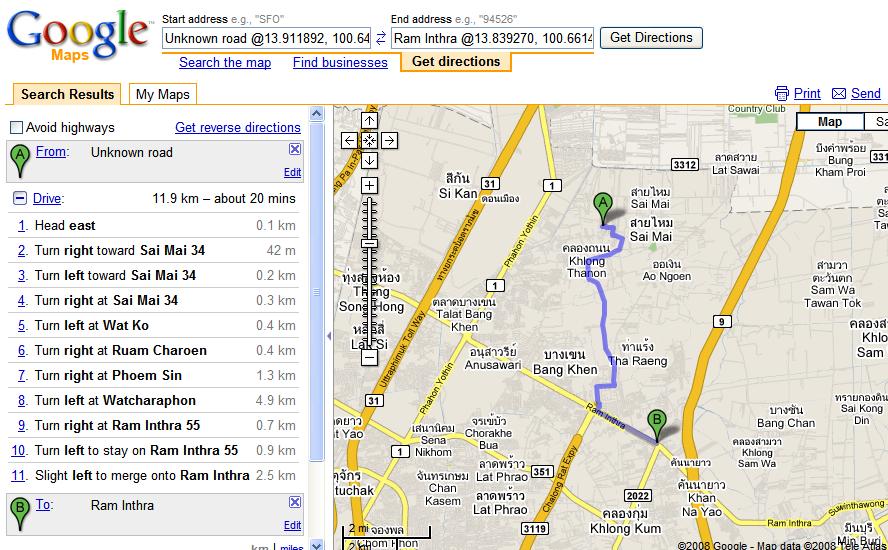
Task: Click the green marker B on map
Action: click(656, 425)
